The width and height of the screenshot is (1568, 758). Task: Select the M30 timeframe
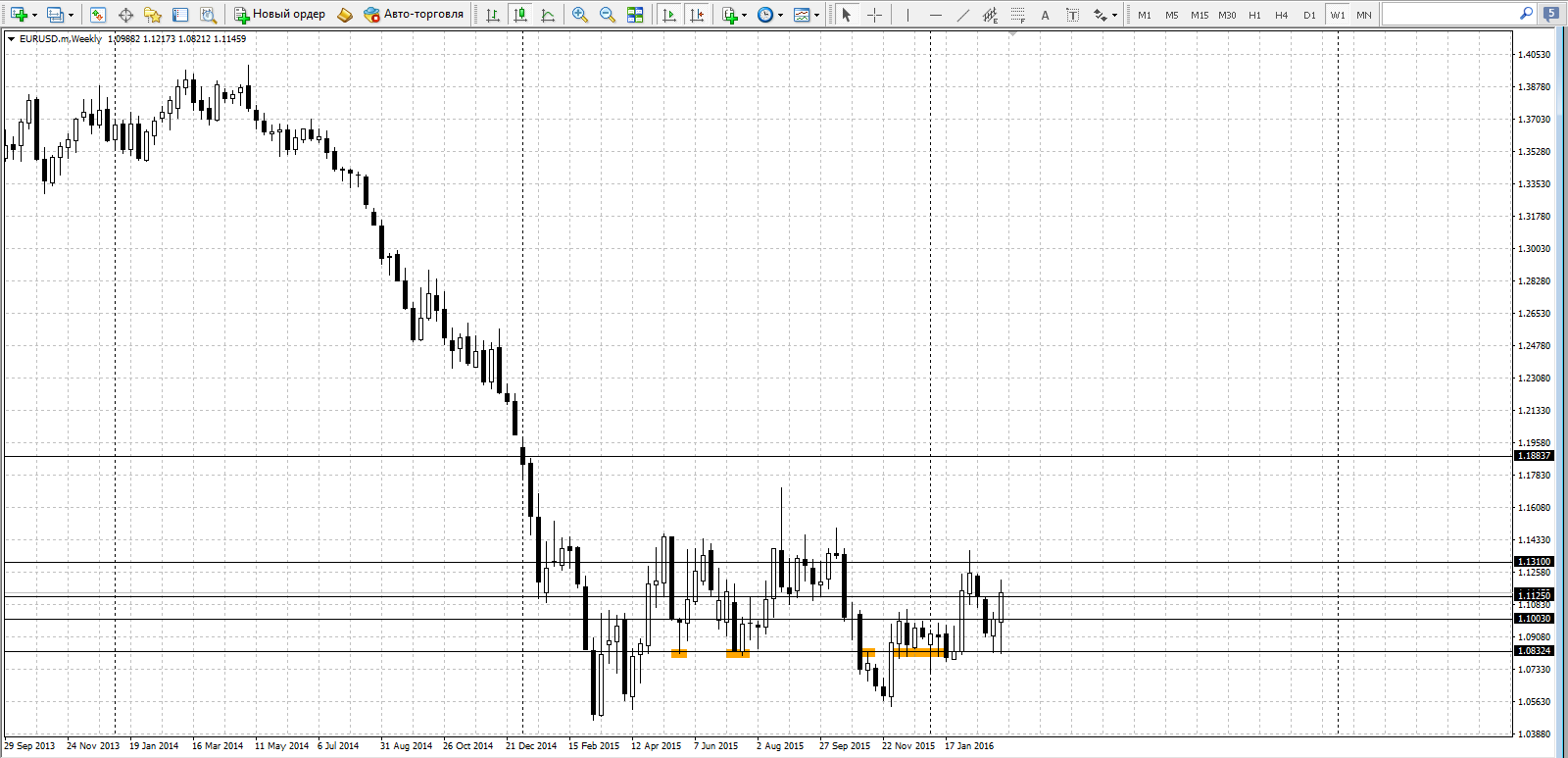(x=1227, y=15)
